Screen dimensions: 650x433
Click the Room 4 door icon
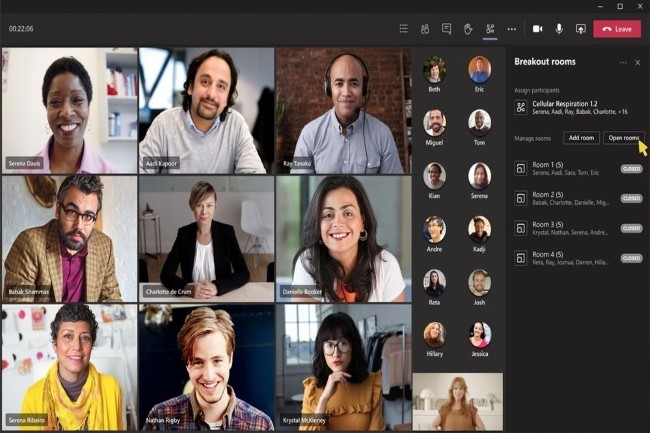click(x=521, y=258)
